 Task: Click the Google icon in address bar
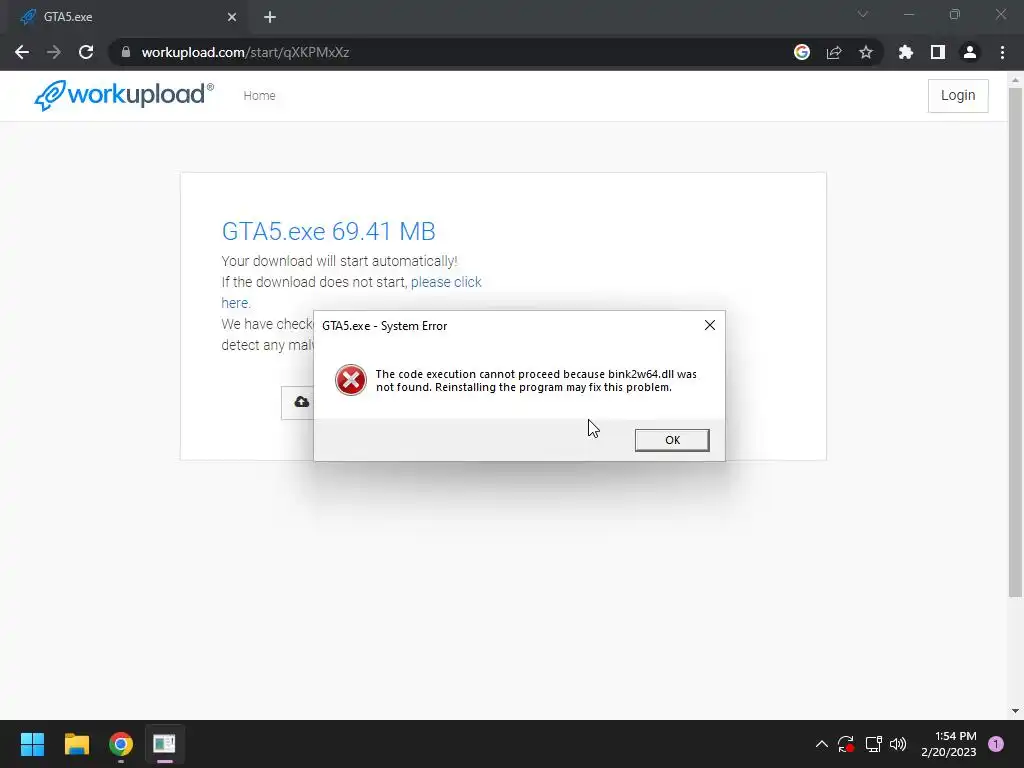[802, 52]
